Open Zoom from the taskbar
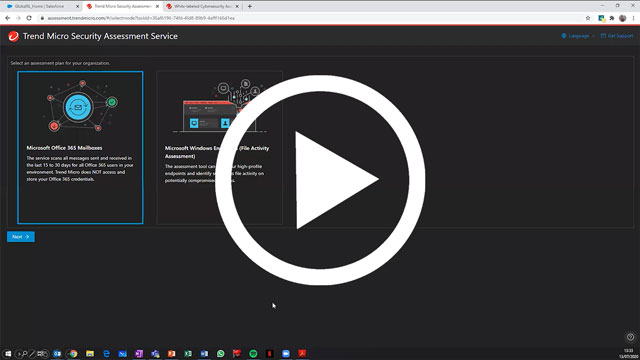This screenshot has height=360, width=640. tap(286, 353)
